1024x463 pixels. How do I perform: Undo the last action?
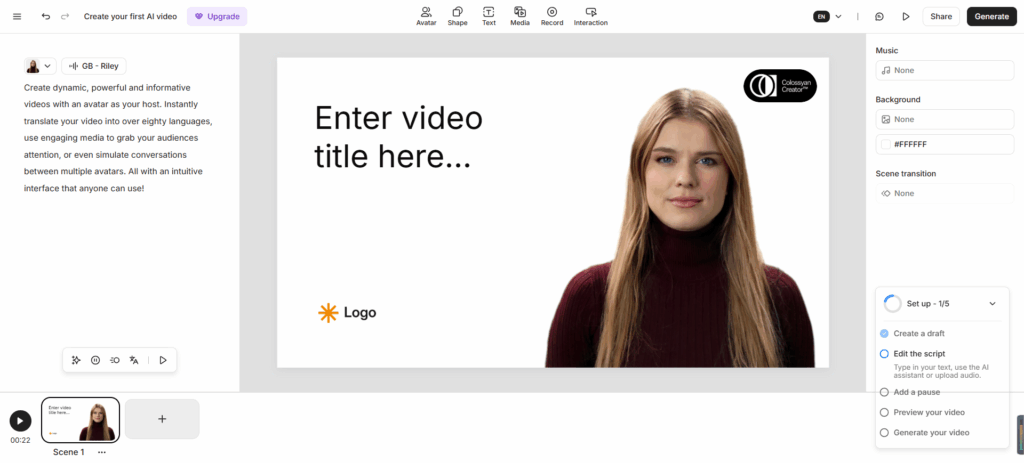(x=46, y=16)
